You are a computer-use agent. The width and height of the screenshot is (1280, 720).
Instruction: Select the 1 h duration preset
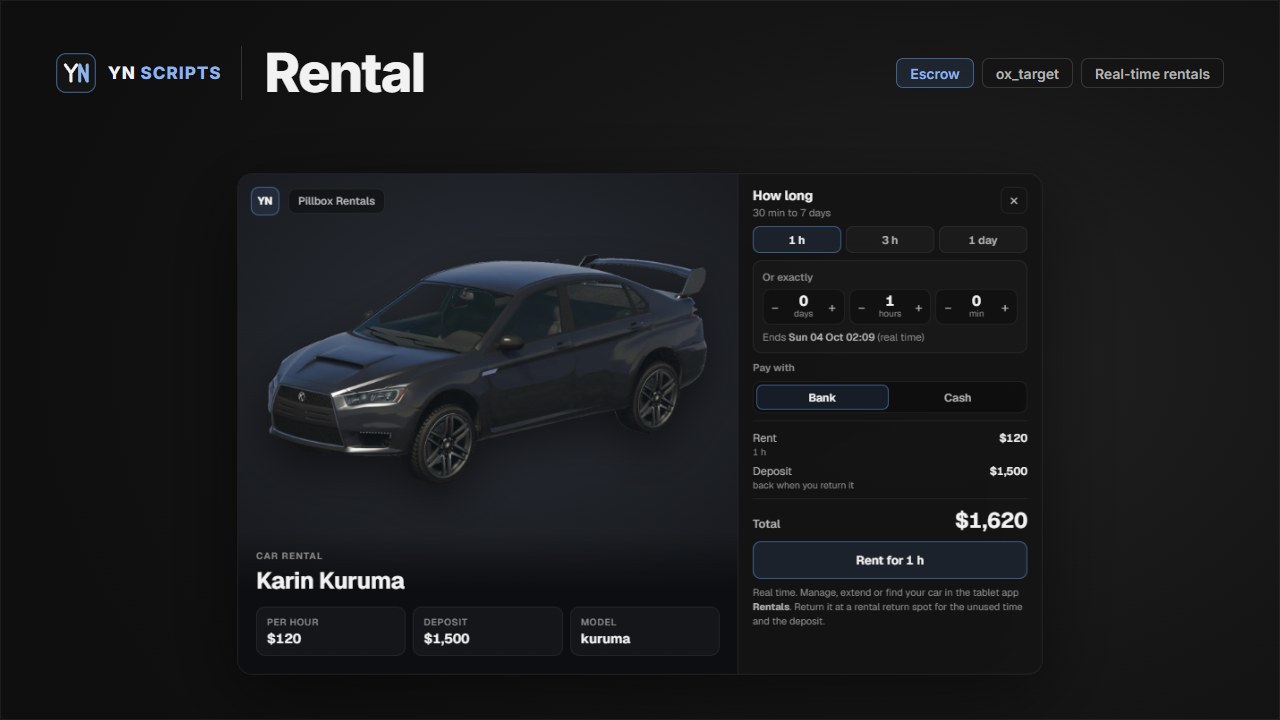797,240
